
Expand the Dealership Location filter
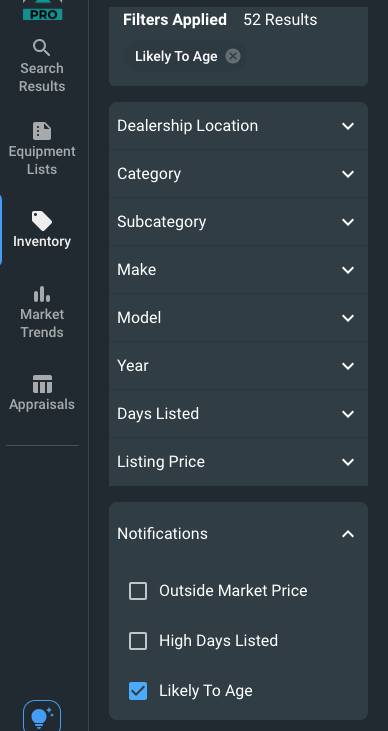(x=238, y=126)
